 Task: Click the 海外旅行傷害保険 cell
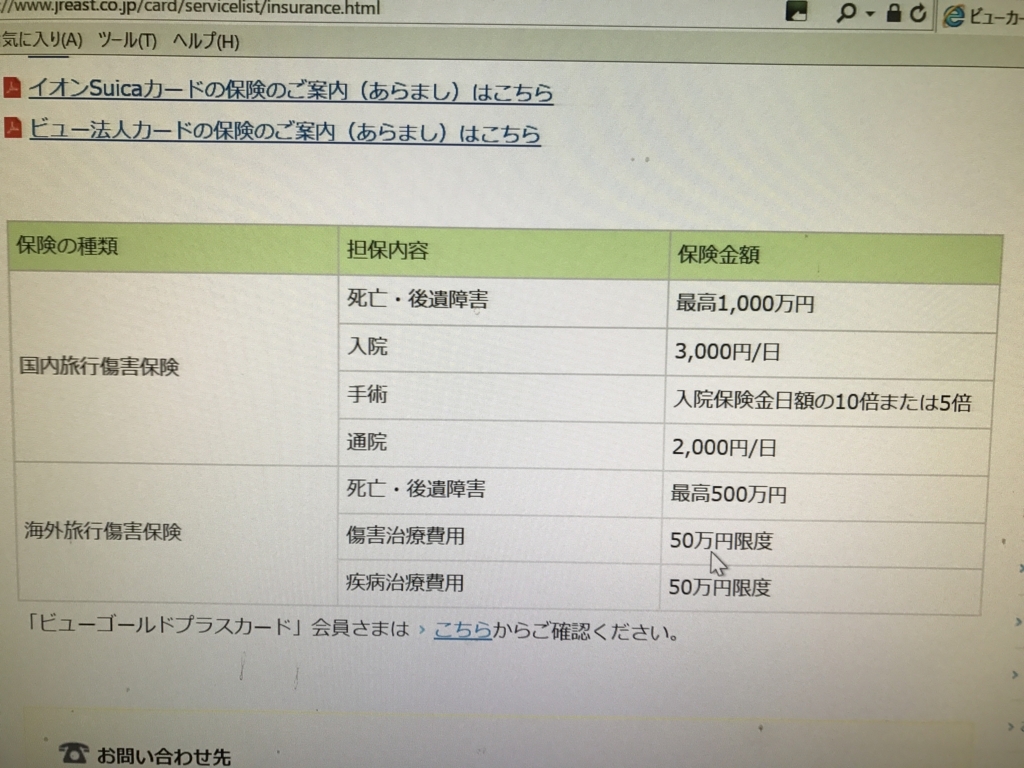177,533
